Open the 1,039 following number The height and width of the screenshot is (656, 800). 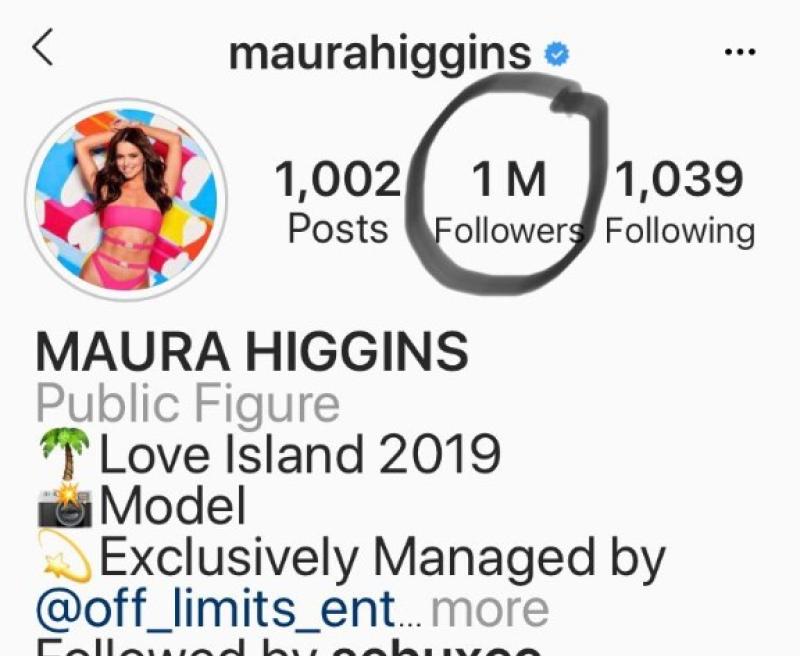coord(679,179)
